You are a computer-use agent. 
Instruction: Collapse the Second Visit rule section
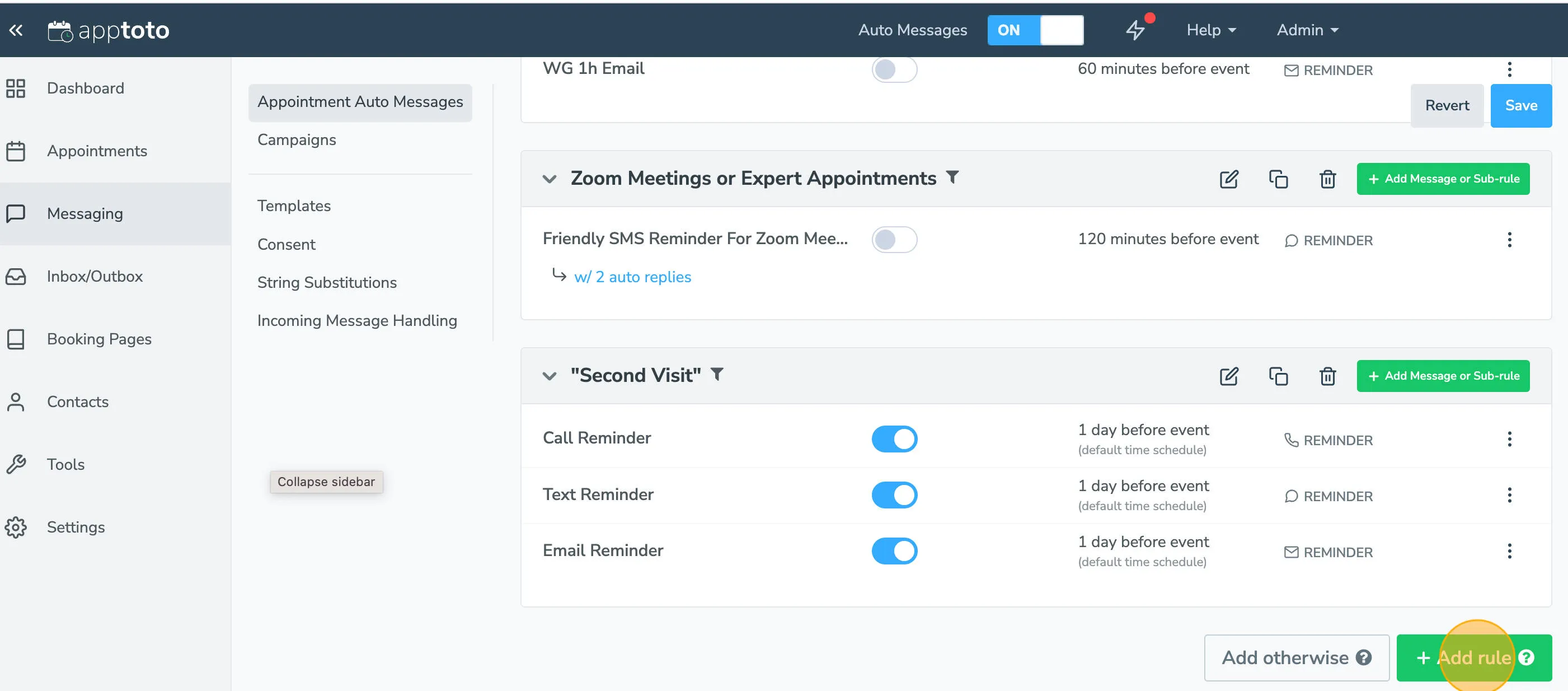[x=549, y=376]
